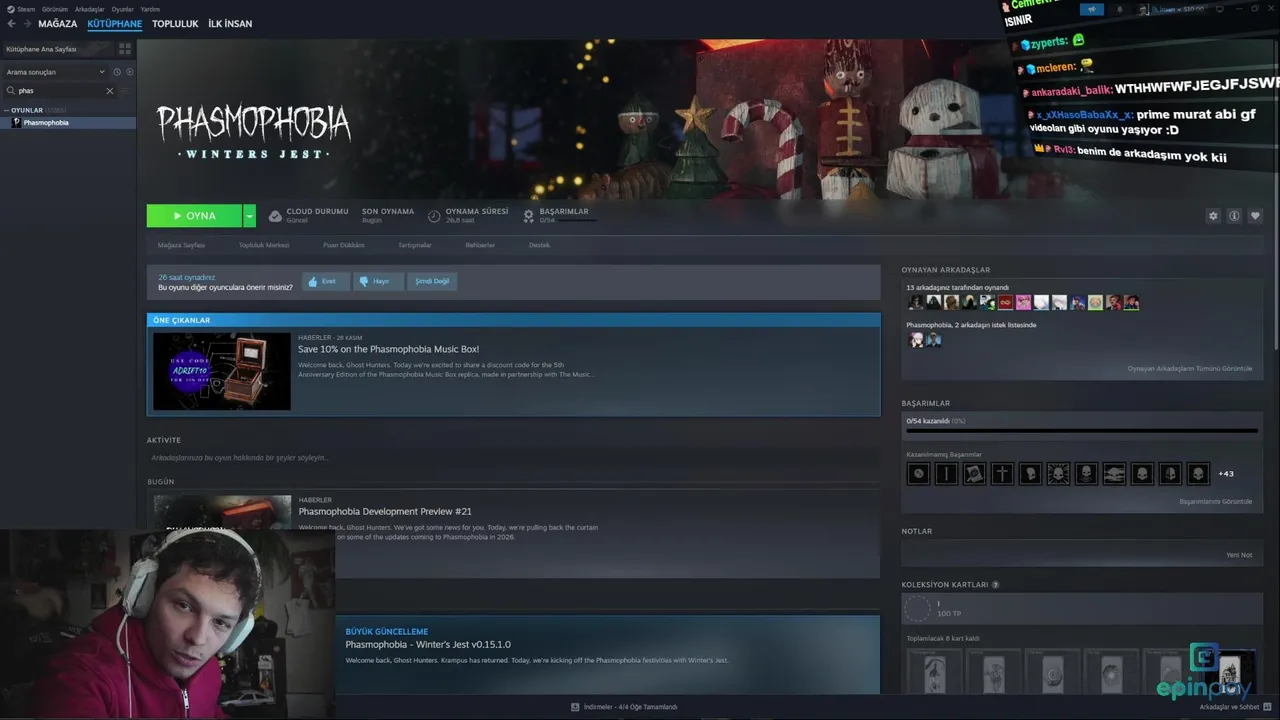Click the cloud status icon

(x=275, y=216)
